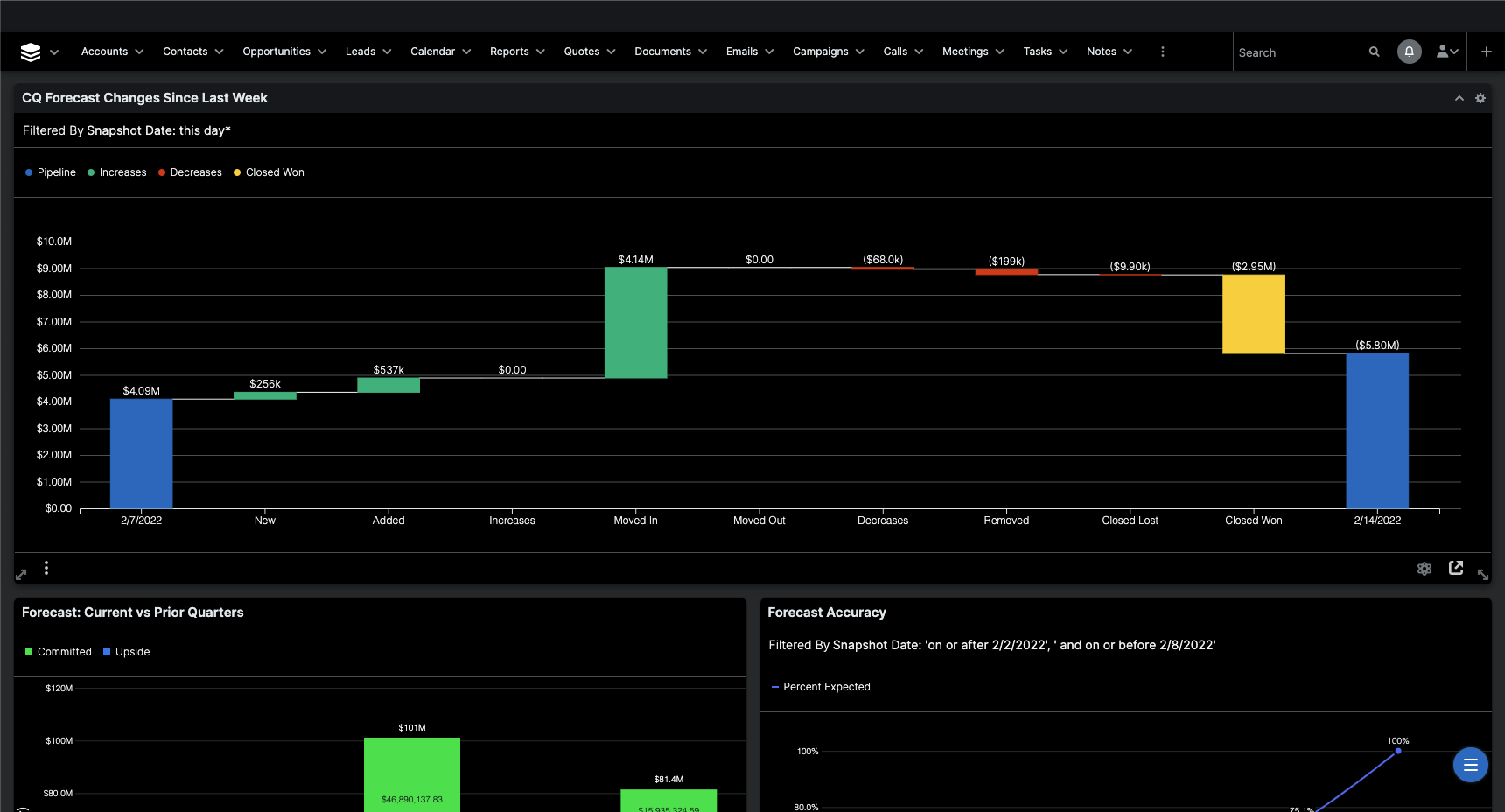This screenshot has height=812, width=1505.
Task: Expand the Notes module dropdown arrow
Action: (1128, 52)
